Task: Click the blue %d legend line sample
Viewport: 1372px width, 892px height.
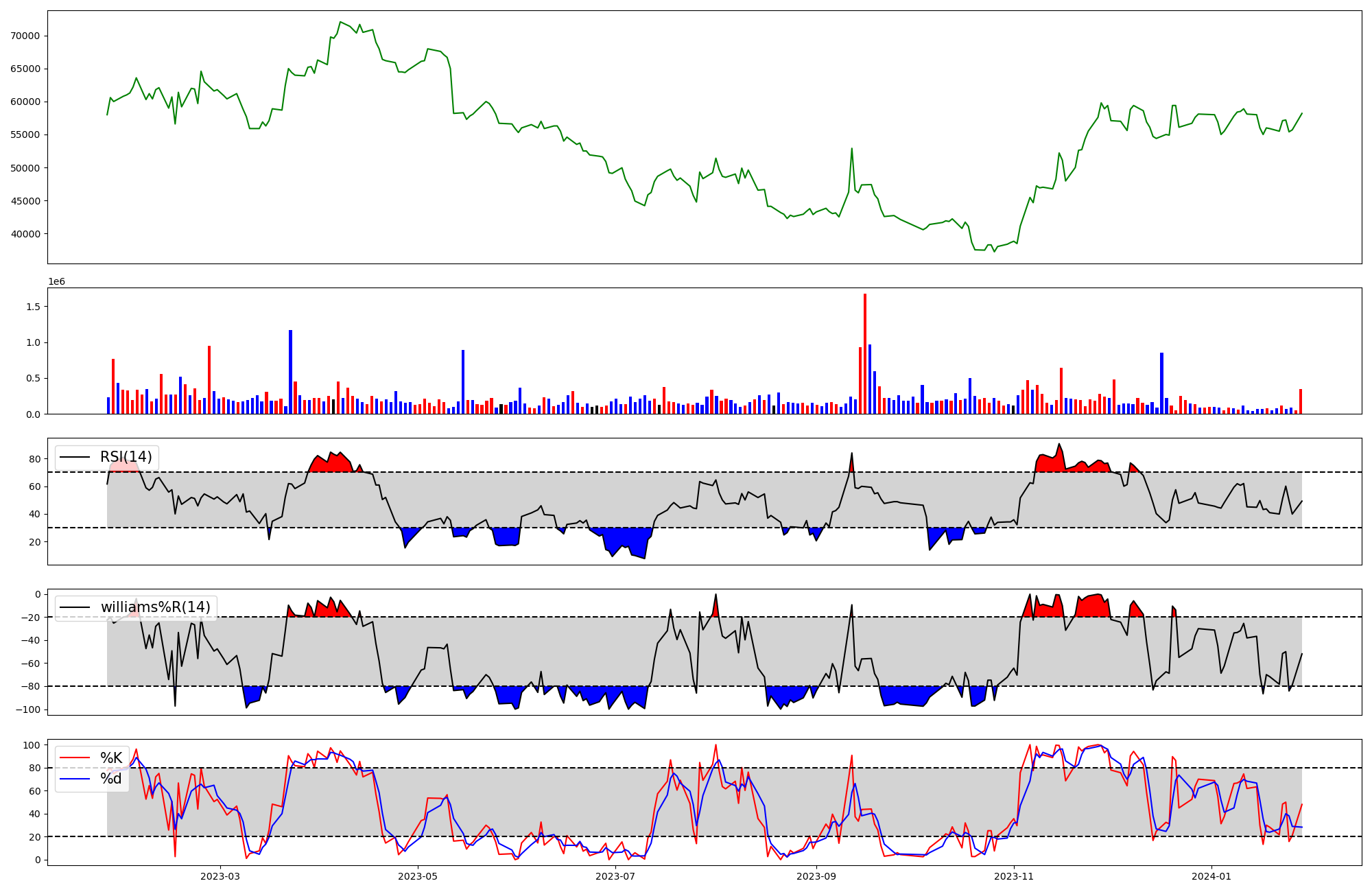Action: (x=75, y=779)
